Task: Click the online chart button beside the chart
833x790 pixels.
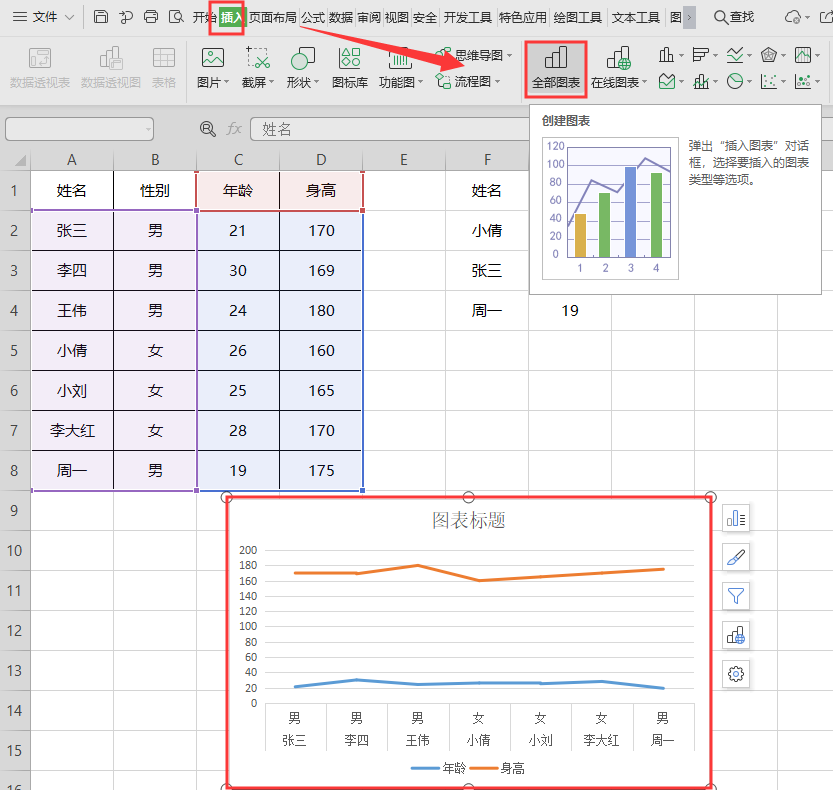Action: pyautogui.click(x=736, y=635)
